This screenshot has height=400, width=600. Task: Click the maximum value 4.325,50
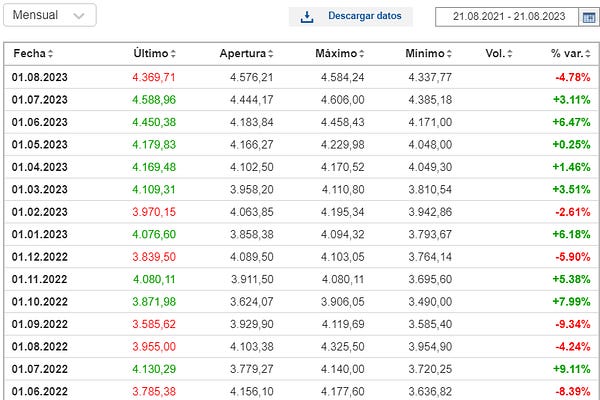pyautogui.click(x=342, y=347)
